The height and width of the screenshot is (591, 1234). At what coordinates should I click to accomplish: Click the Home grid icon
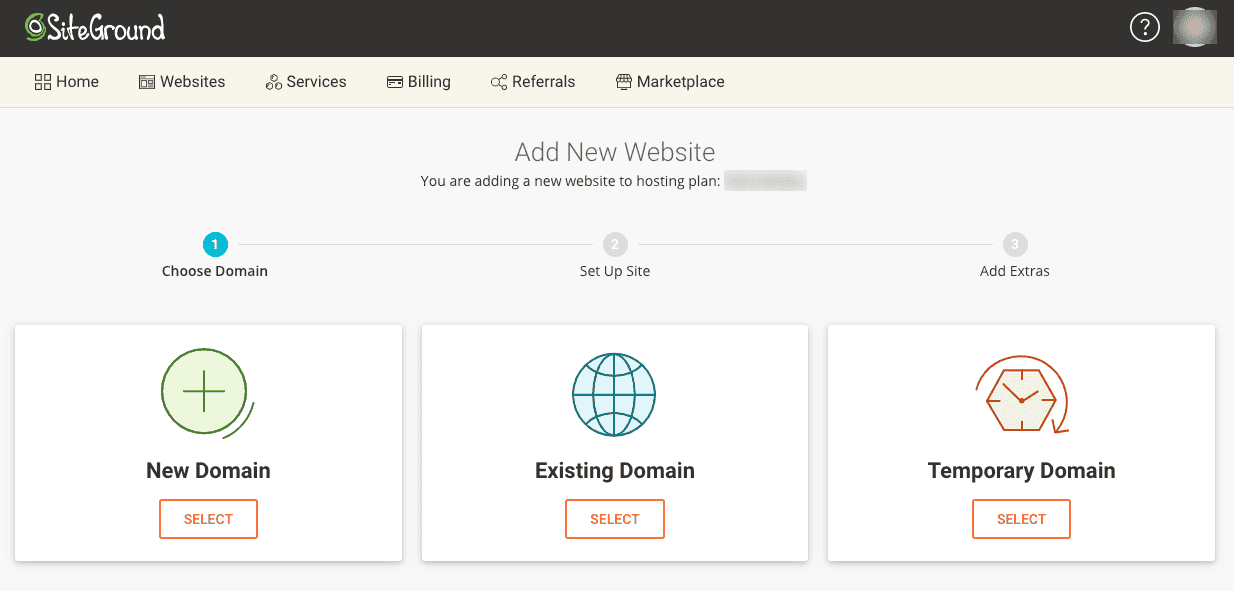pos(43,82)
